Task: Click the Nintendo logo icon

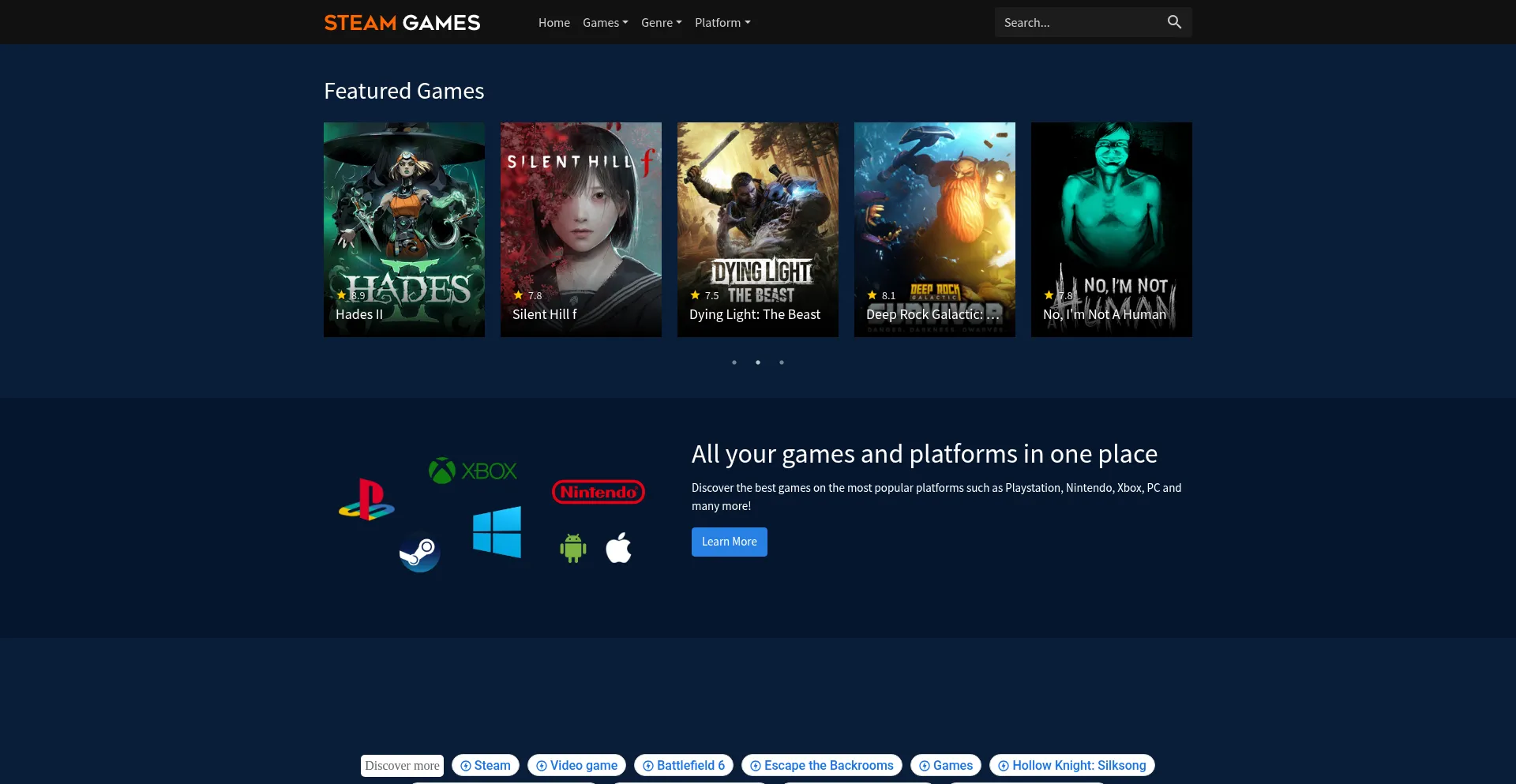Action: (x=598, y=492)
